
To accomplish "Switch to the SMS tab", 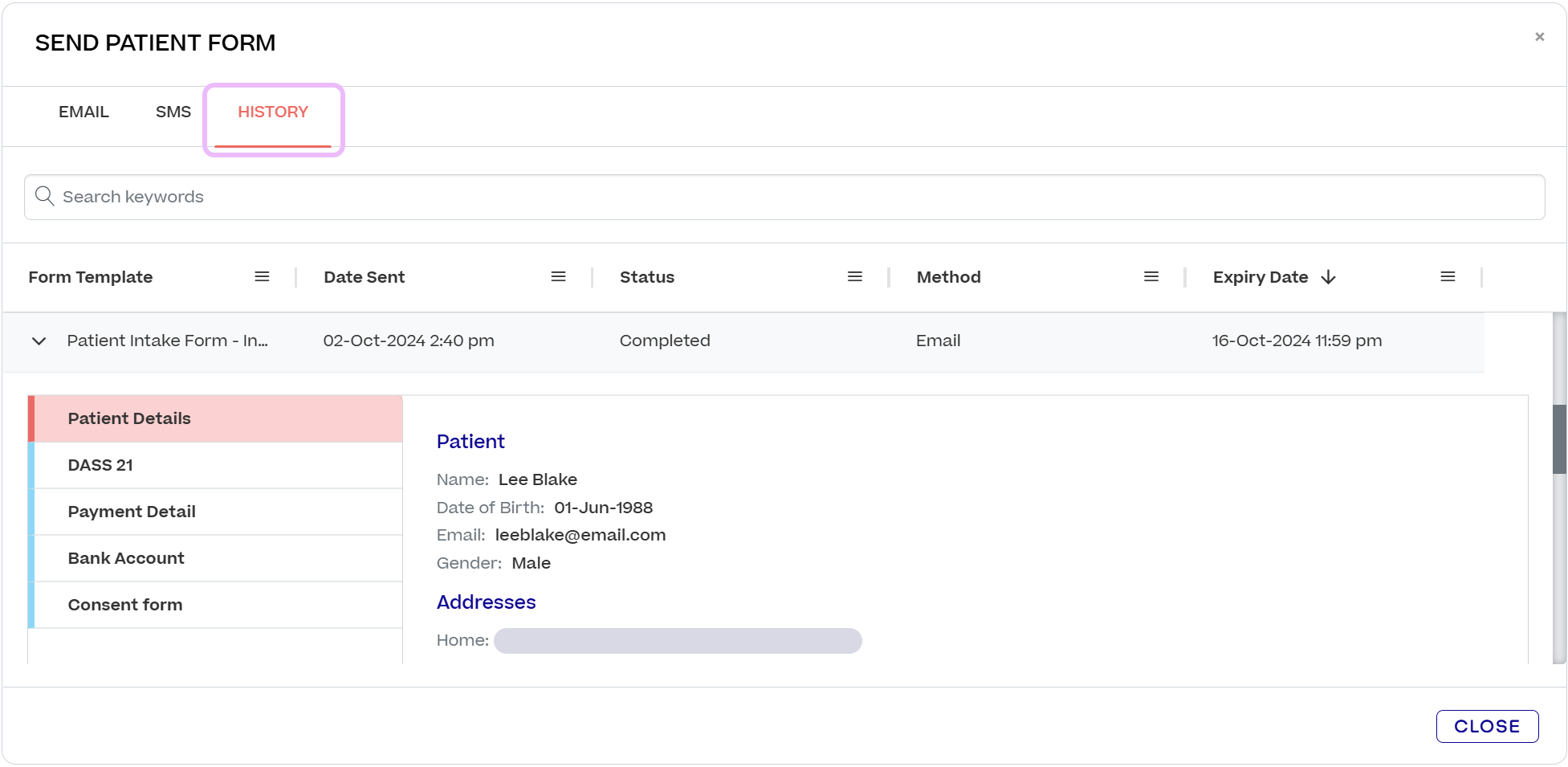I will pos(173,112).
